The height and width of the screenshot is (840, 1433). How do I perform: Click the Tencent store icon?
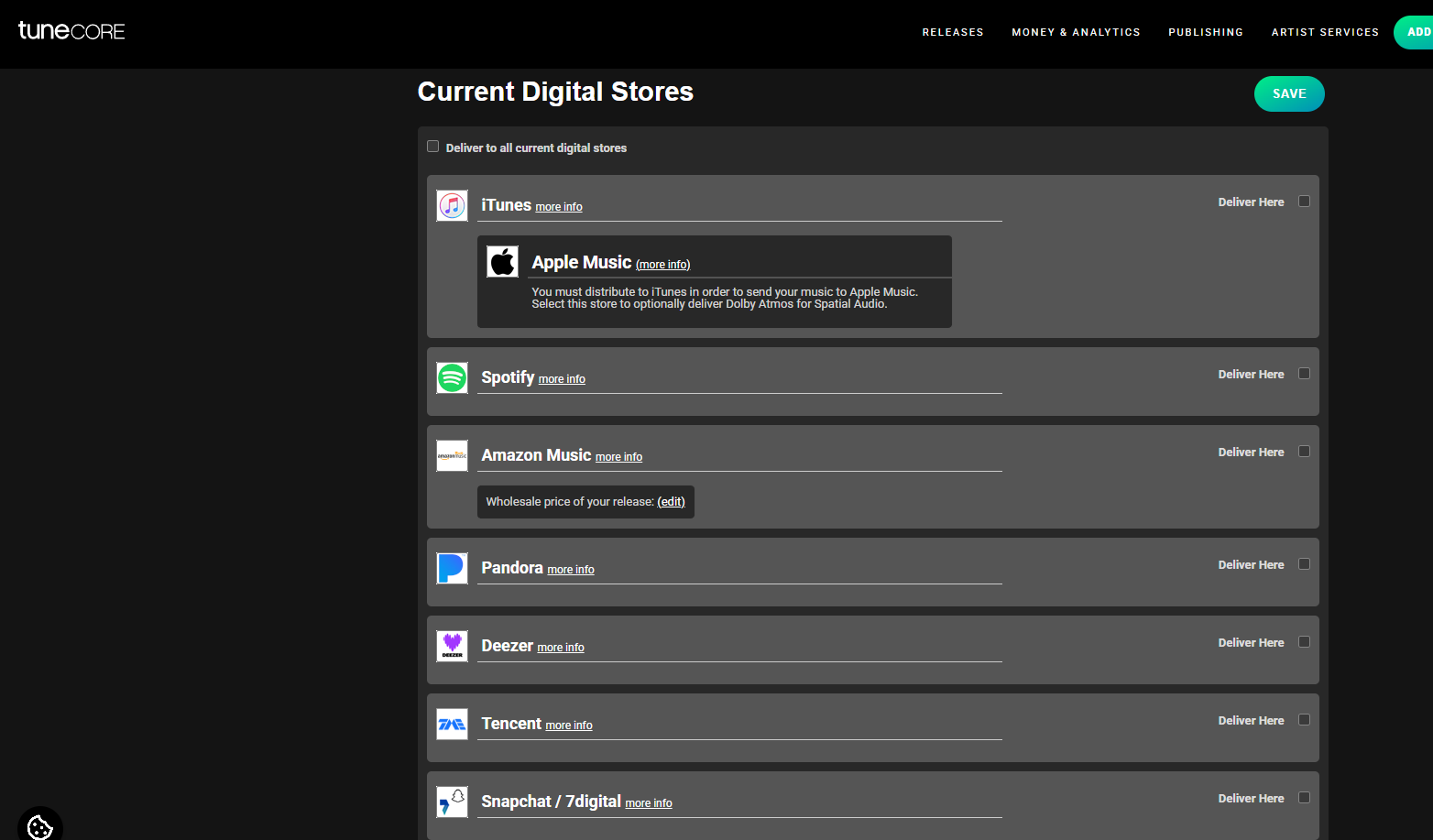click(x=452, y=724)
